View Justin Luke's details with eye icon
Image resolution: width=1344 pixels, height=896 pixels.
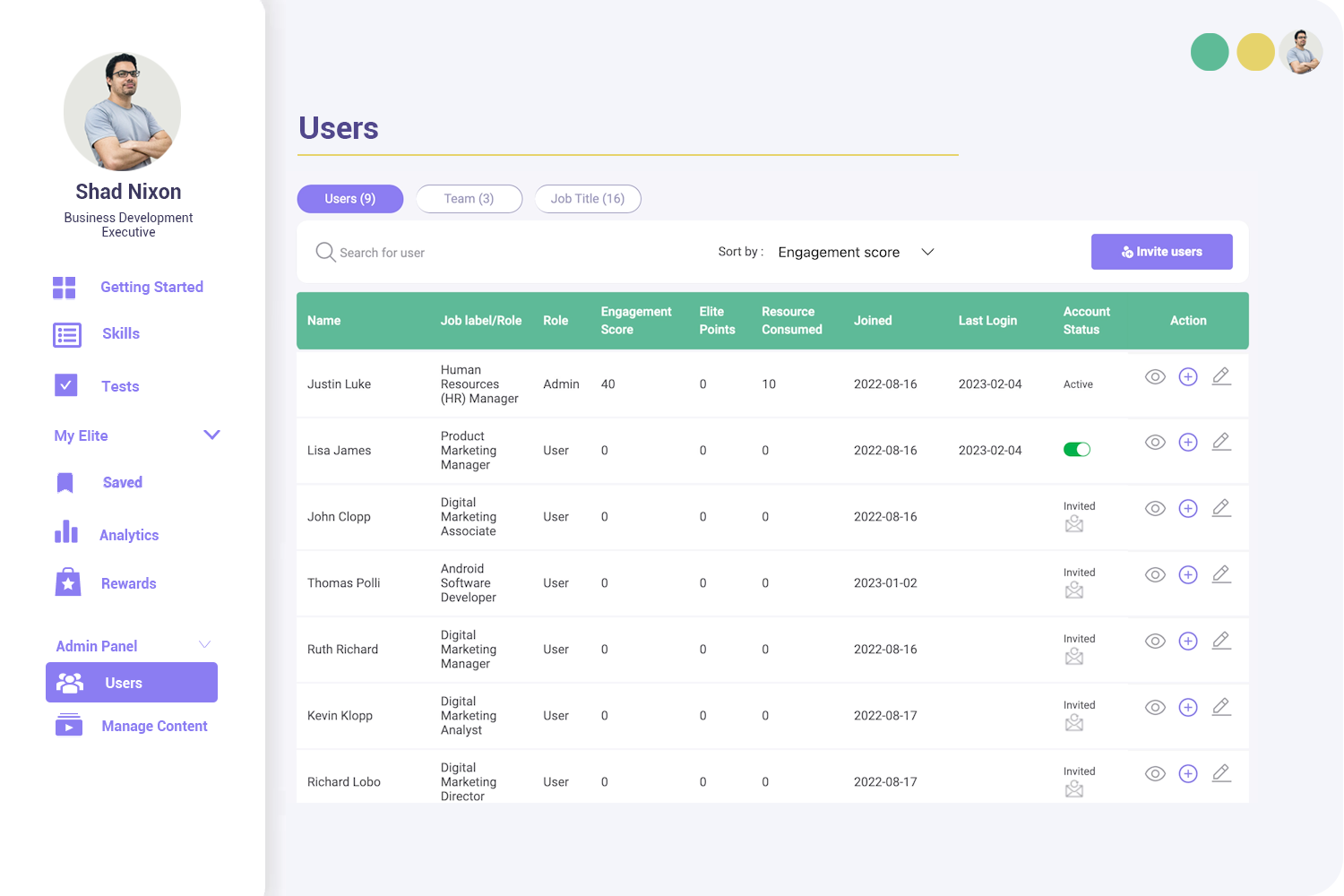tap(1155, 377)
